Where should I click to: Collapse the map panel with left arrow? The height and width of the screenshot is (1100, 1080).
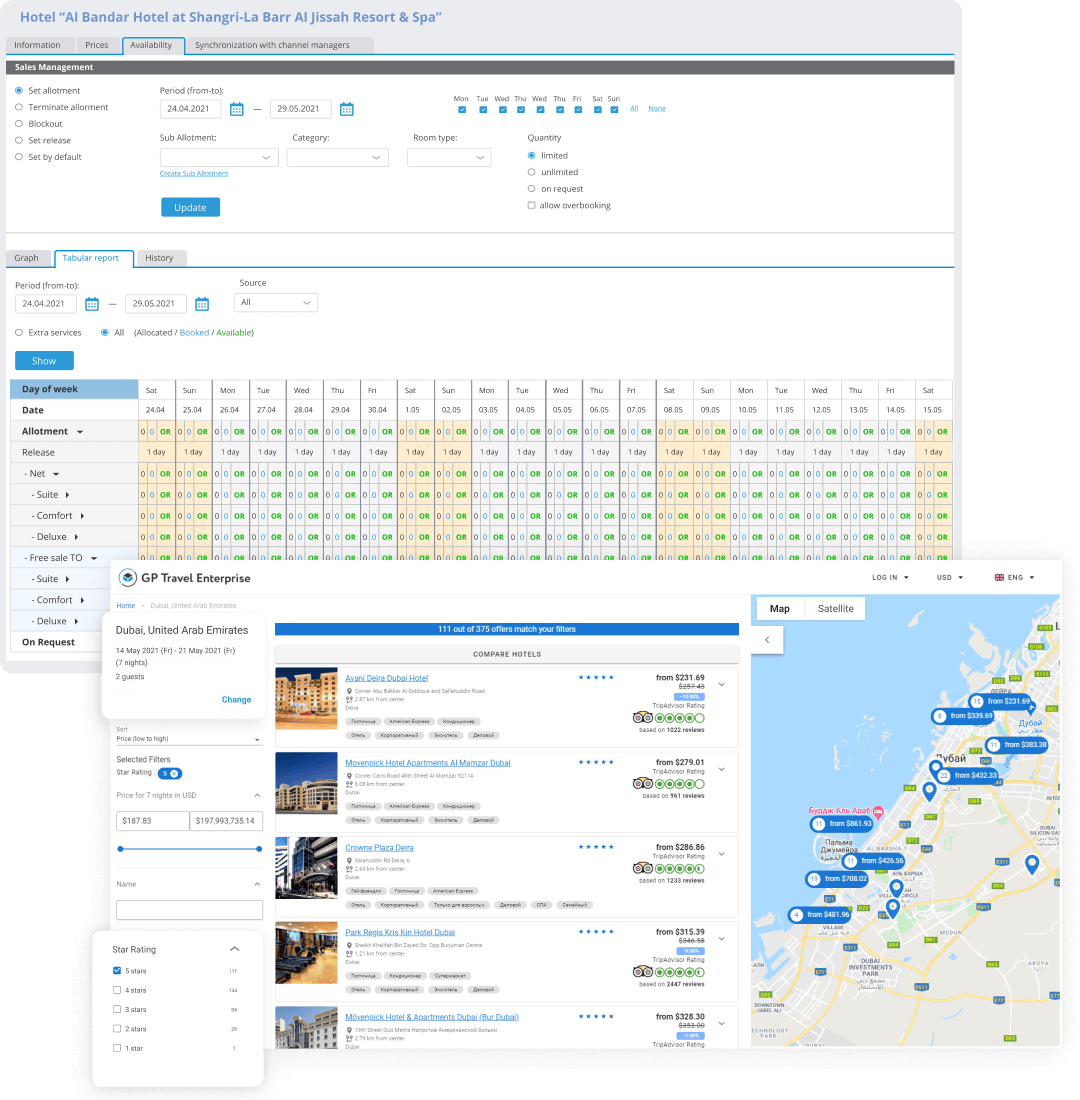click(x=767, y=640)
